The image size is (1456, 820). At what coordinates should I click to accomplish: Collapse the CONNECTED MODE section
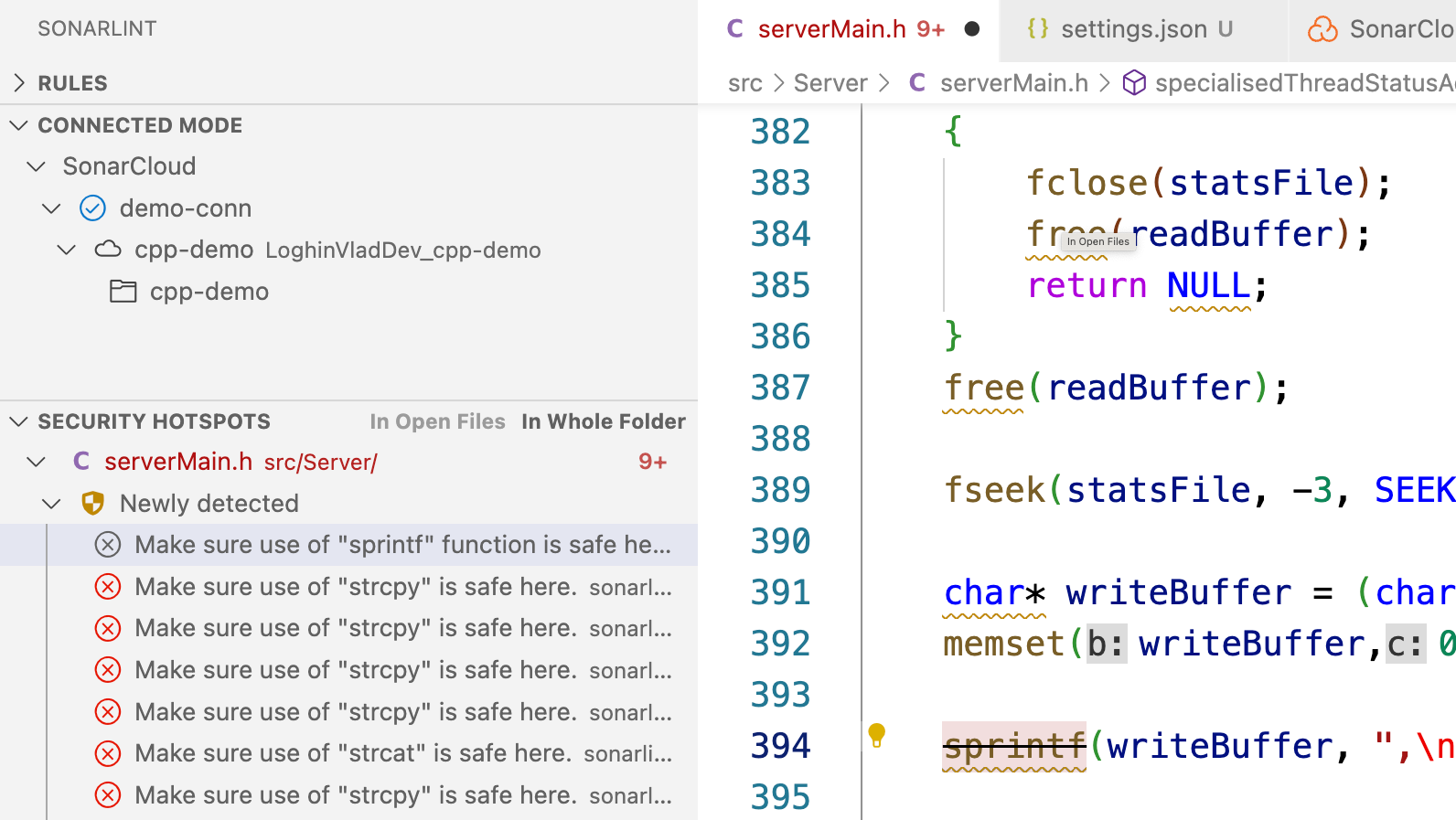coord(19,125)
